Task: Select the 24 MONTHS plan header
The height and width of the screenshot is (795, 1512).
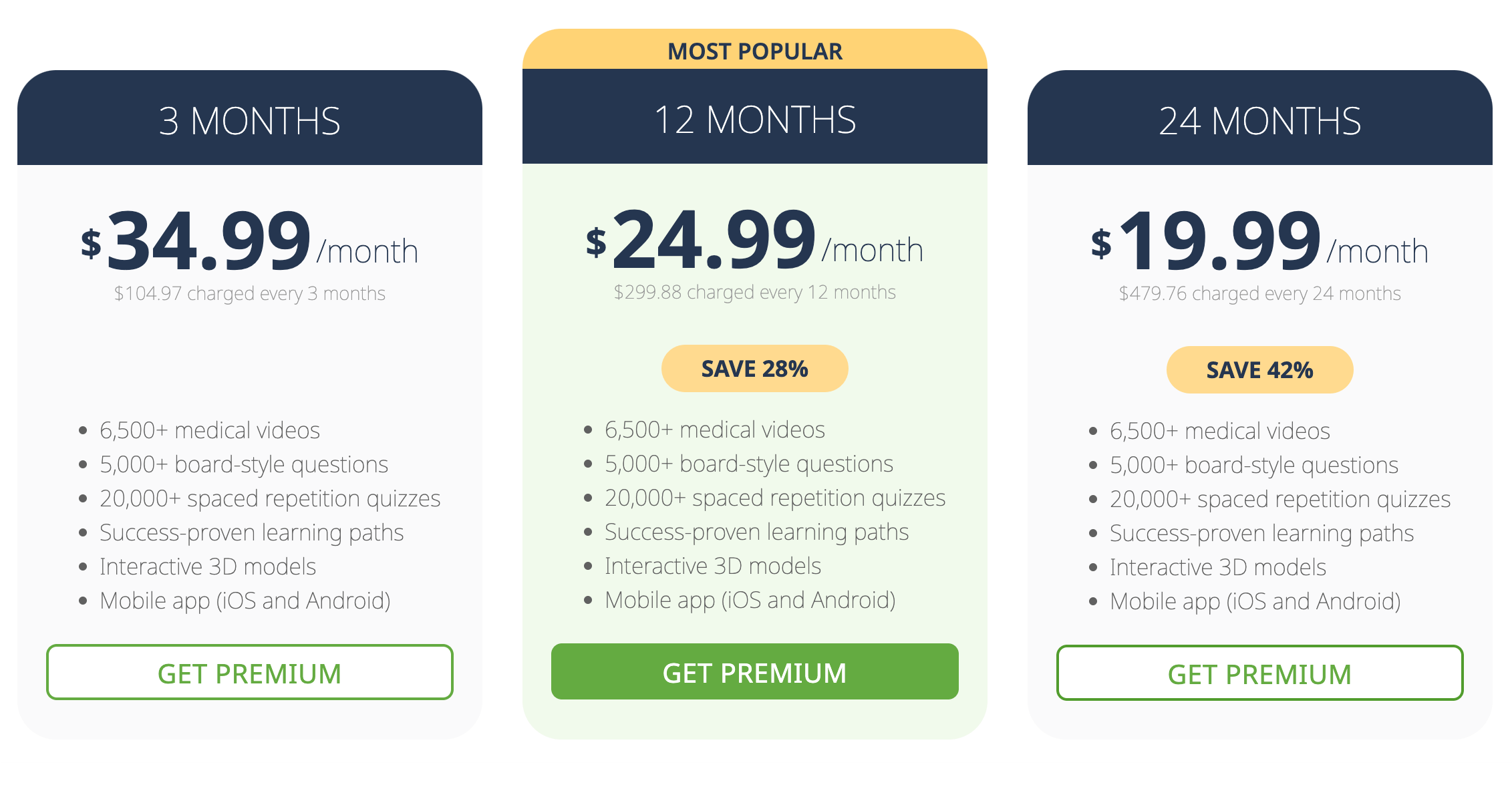Action: 1259,120
